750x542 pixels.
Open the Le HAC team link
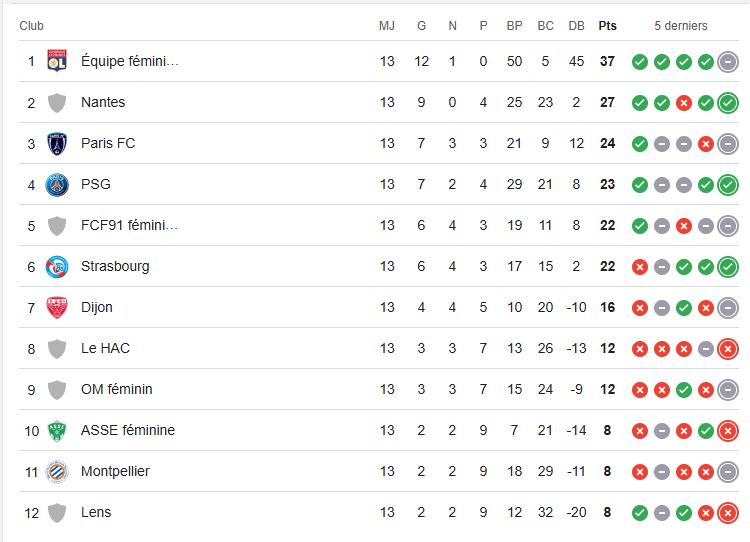pos(105,349)
